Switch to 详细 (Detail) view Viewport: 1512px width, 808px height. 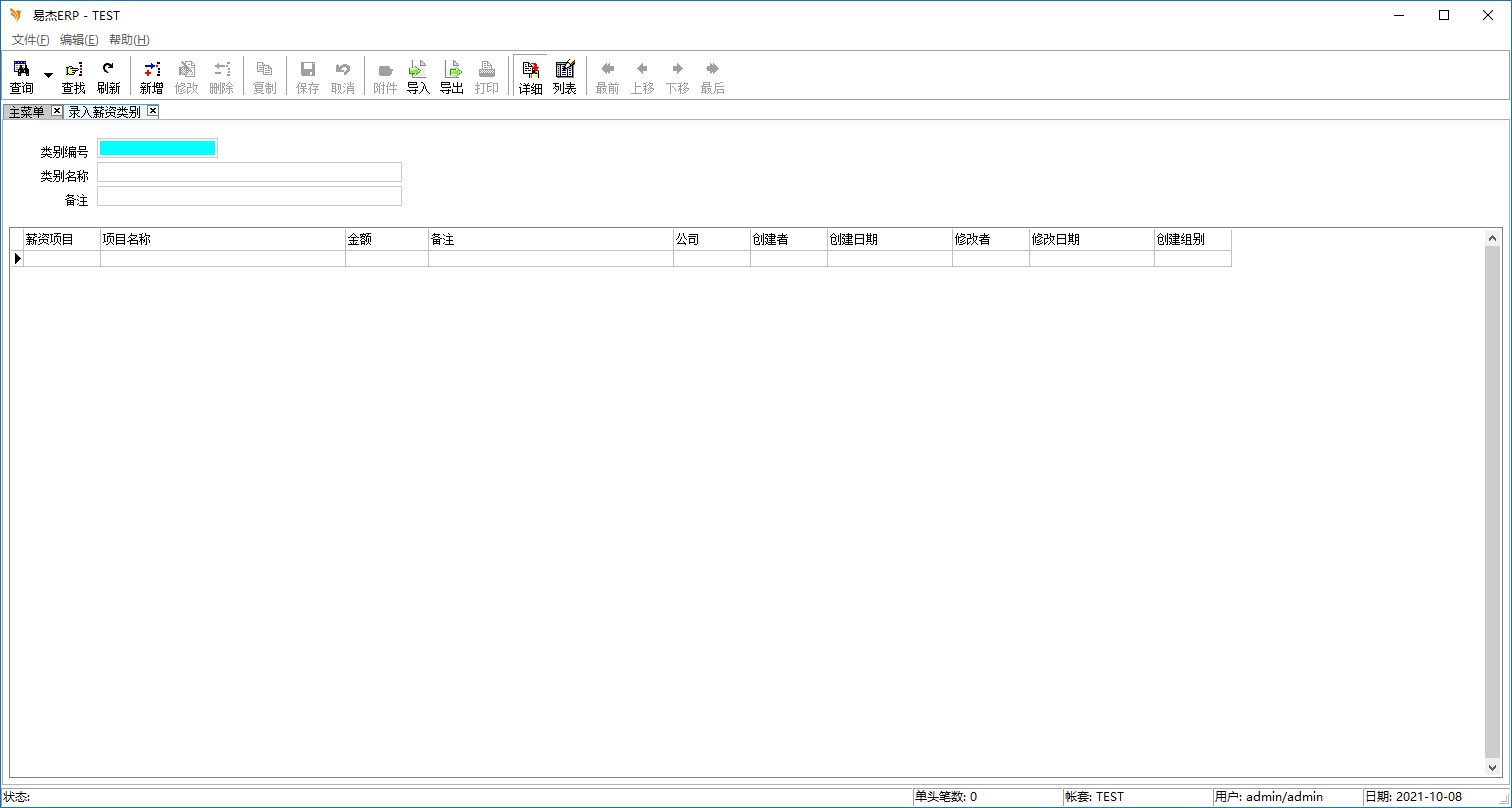pyautogui.click(x=530, y=76)
